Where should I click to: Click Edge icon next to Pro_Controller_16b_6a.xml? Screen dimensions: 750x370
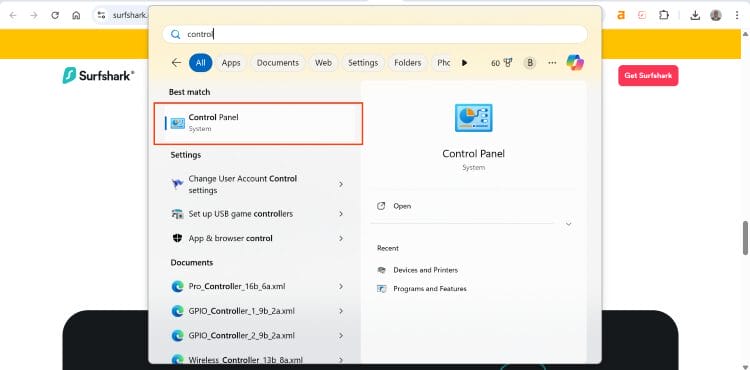[x=177, y=286]
